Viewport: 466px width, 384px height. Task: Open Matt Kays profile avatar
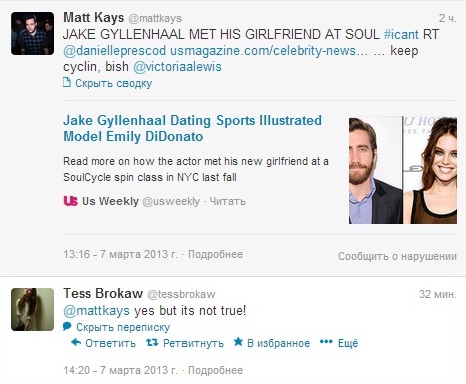pyautogui.click(x=32, y=33)
